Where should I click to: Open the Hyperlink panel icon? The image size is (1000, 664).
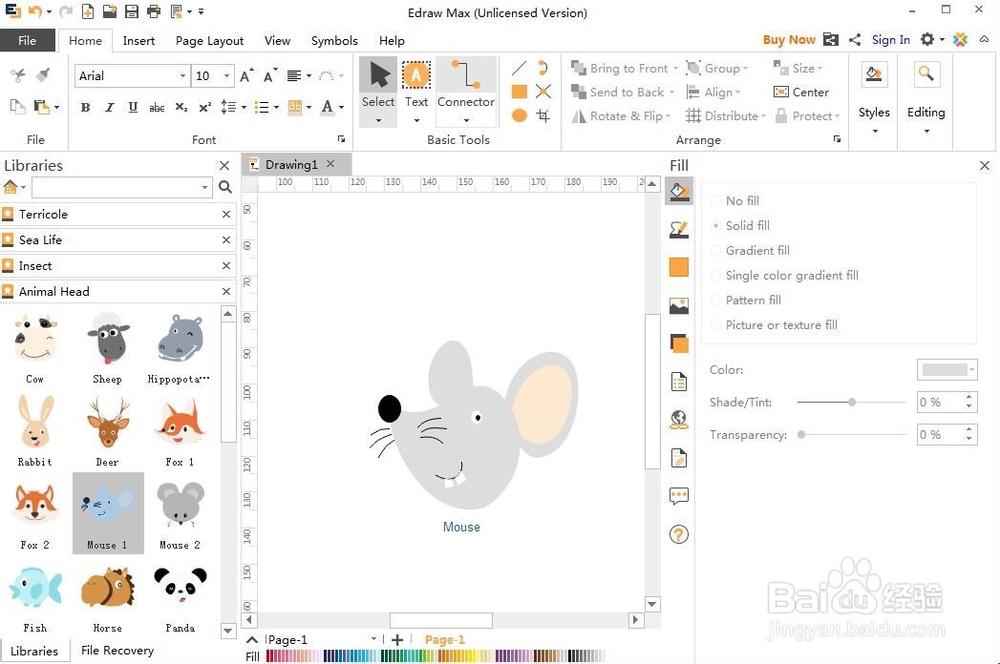tap(679, 420)
